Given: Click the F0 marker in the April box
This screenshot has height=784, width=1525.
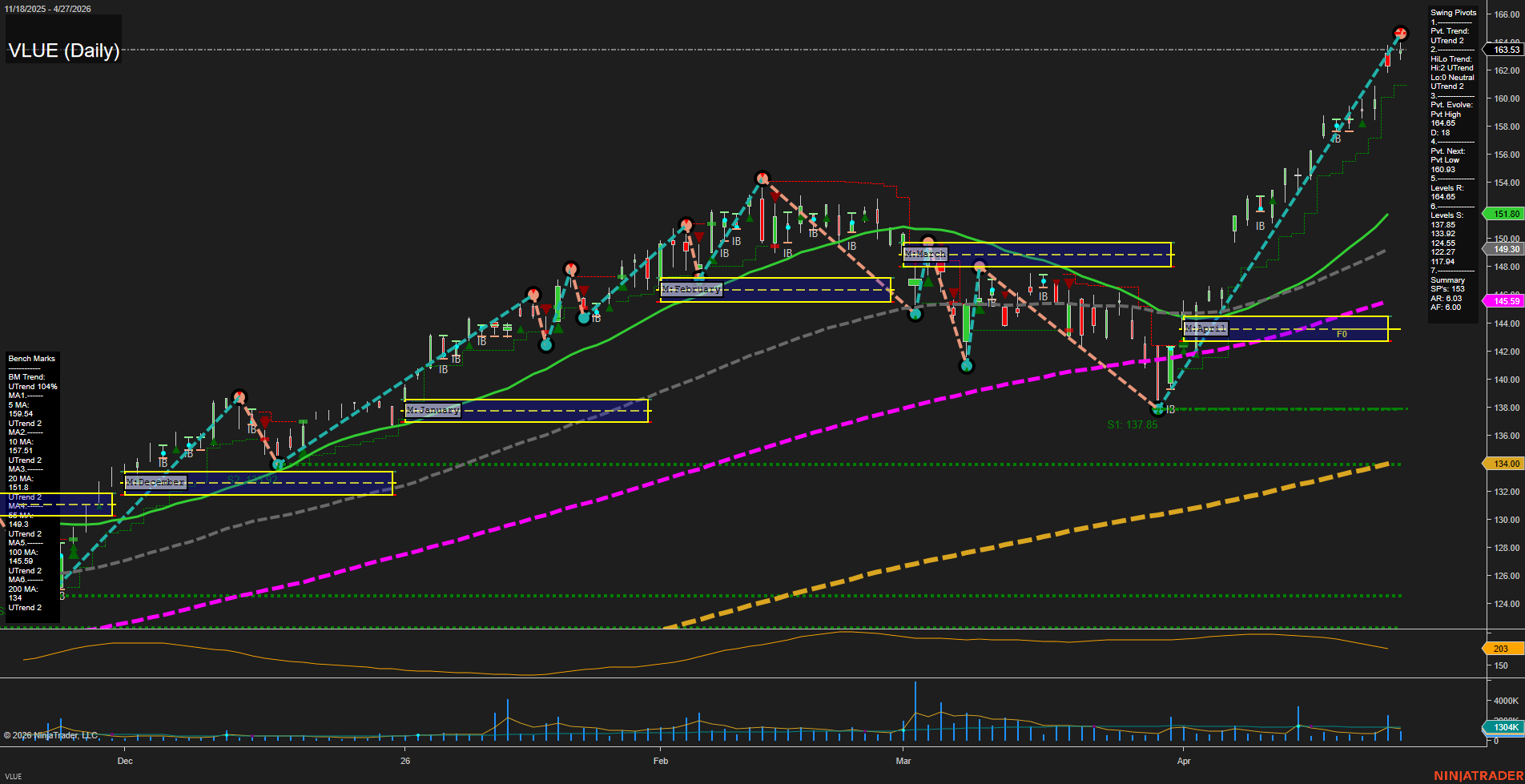Looking at the screenshot, I should [x=1342, y=334].
